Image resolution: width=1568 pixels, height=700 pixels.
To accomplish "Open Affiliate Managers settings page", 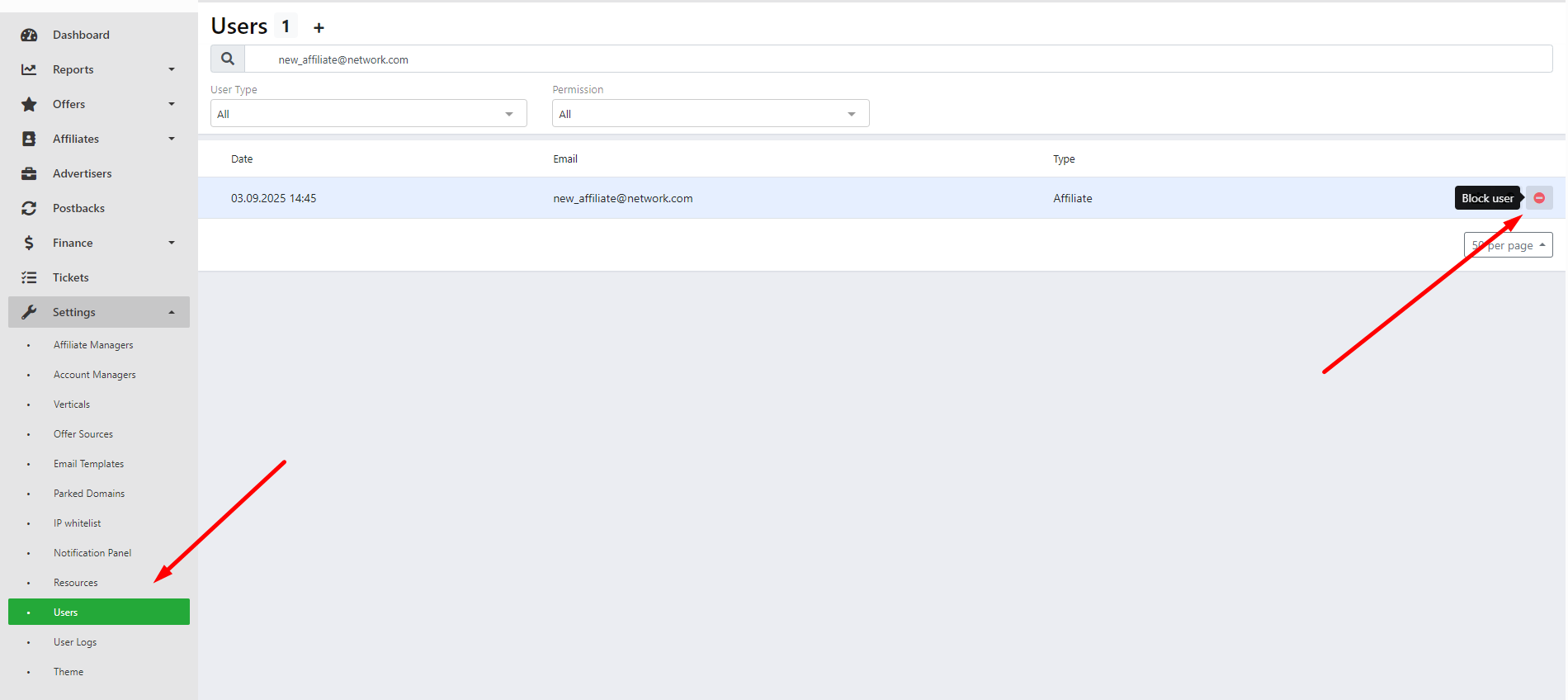I will pyautogui.click(x=93, y=345).
